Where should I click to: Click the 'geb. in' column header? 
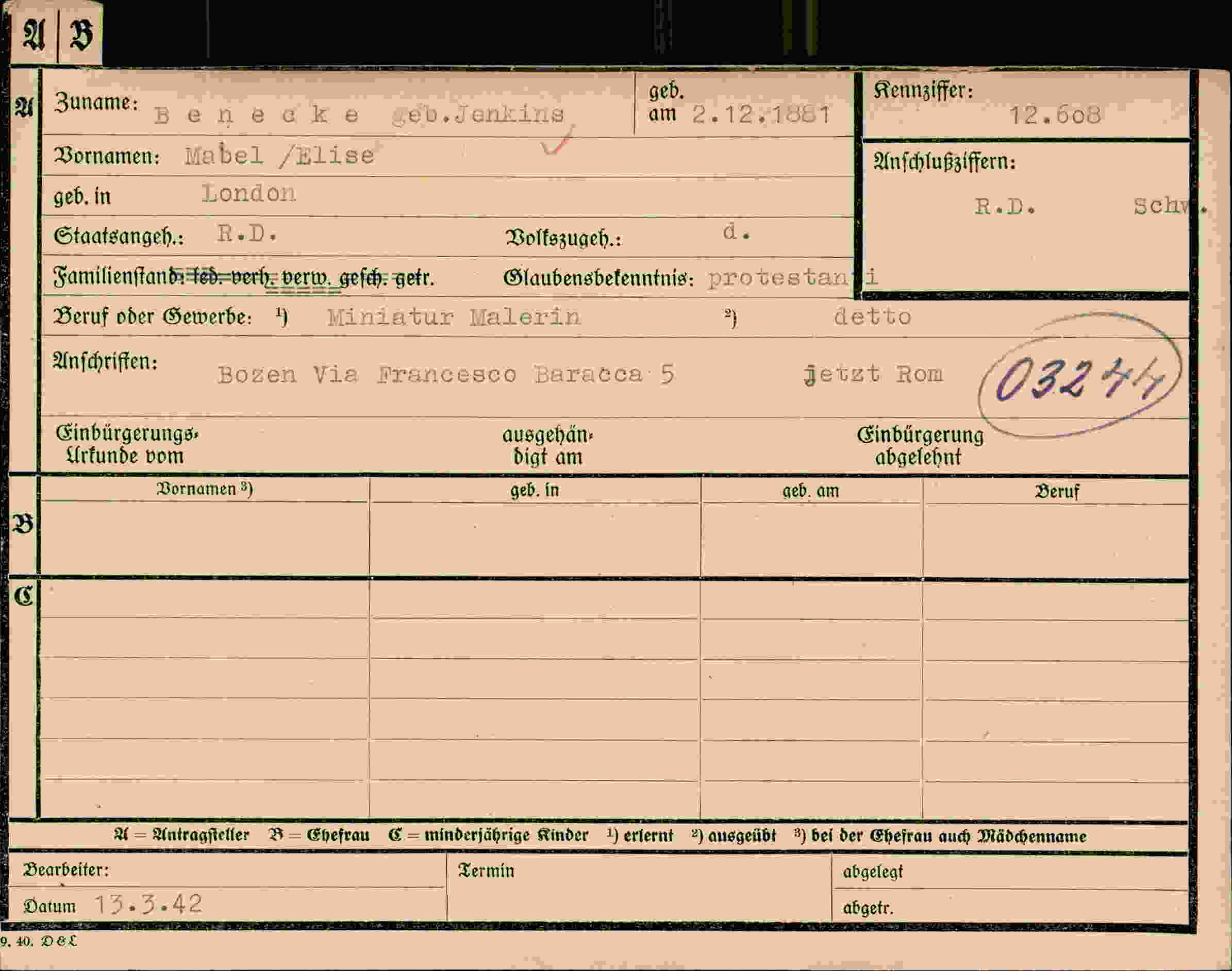pos(535,490)
